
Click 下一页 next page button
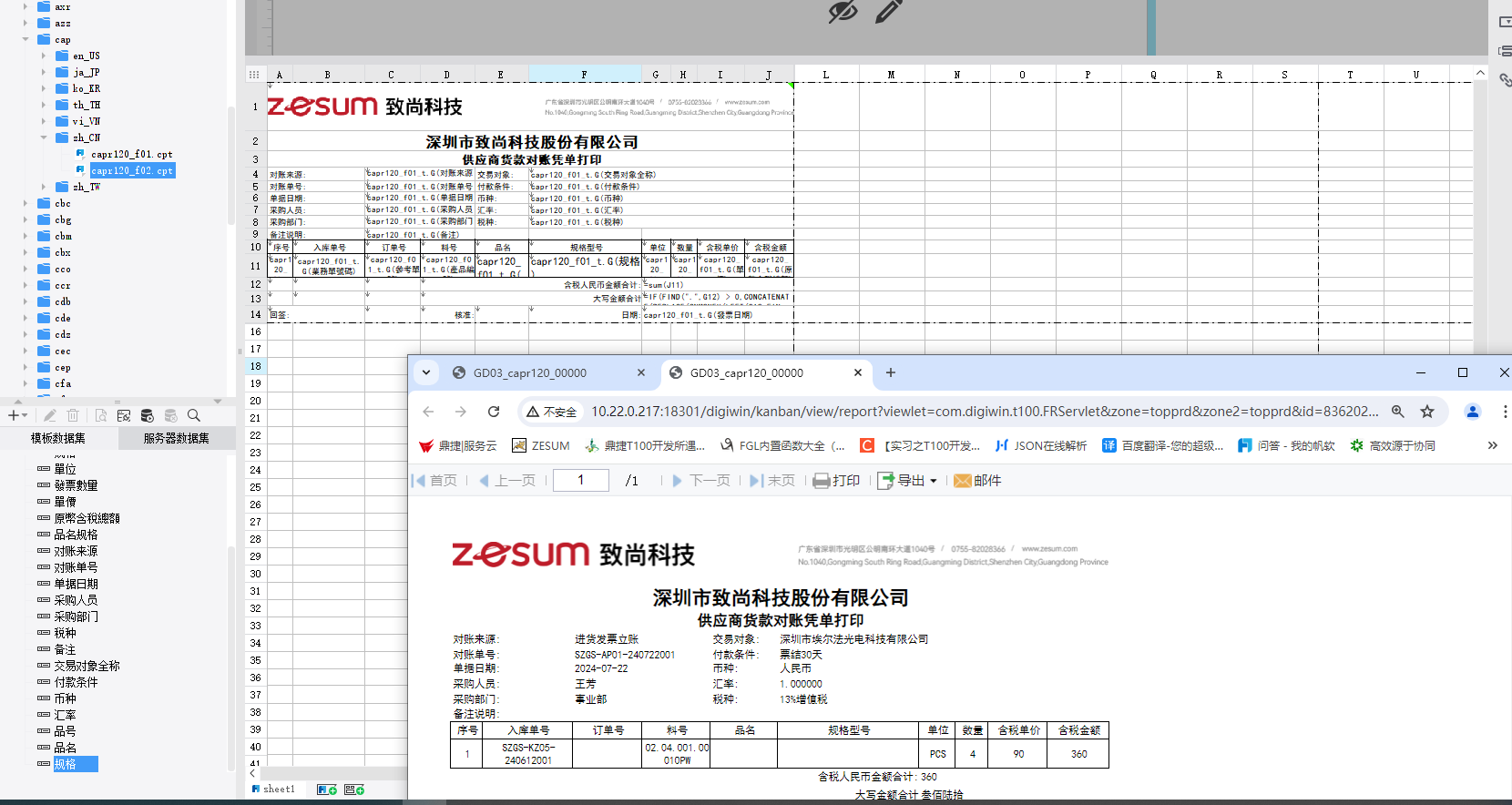(x=701, y=480)
